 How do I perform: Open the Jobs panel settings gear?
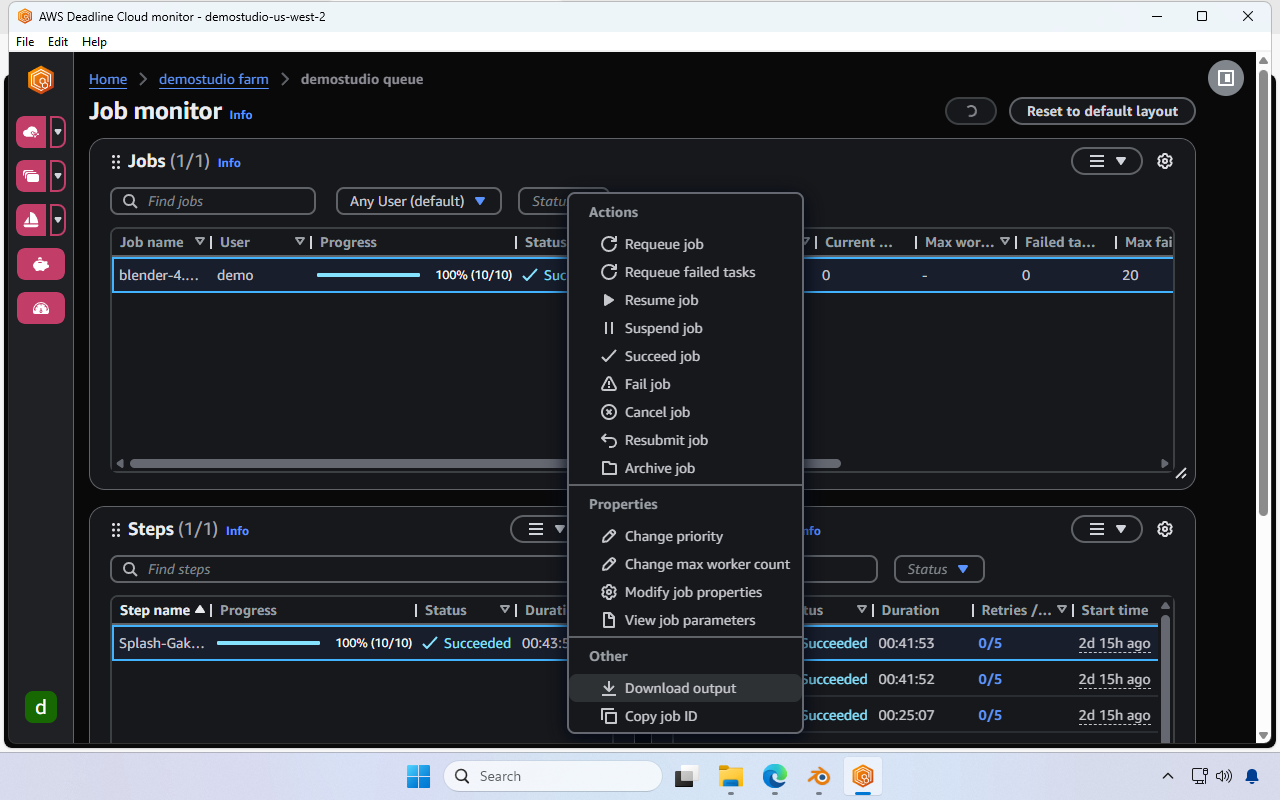pyautogui.click(x=1164, y=161)
